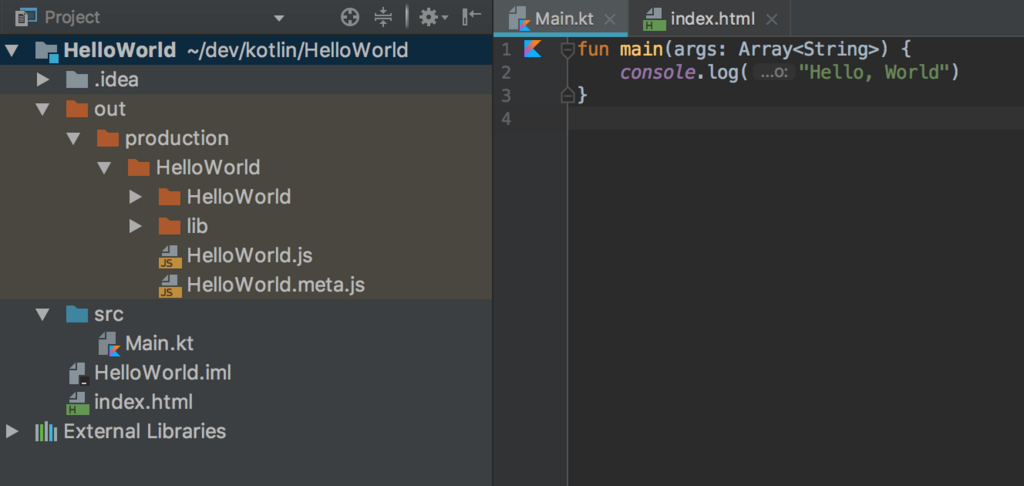1024x486 pixels.
Task: Fold the main function at line 1
Action: pyautogui.click(x=568, y=49)
